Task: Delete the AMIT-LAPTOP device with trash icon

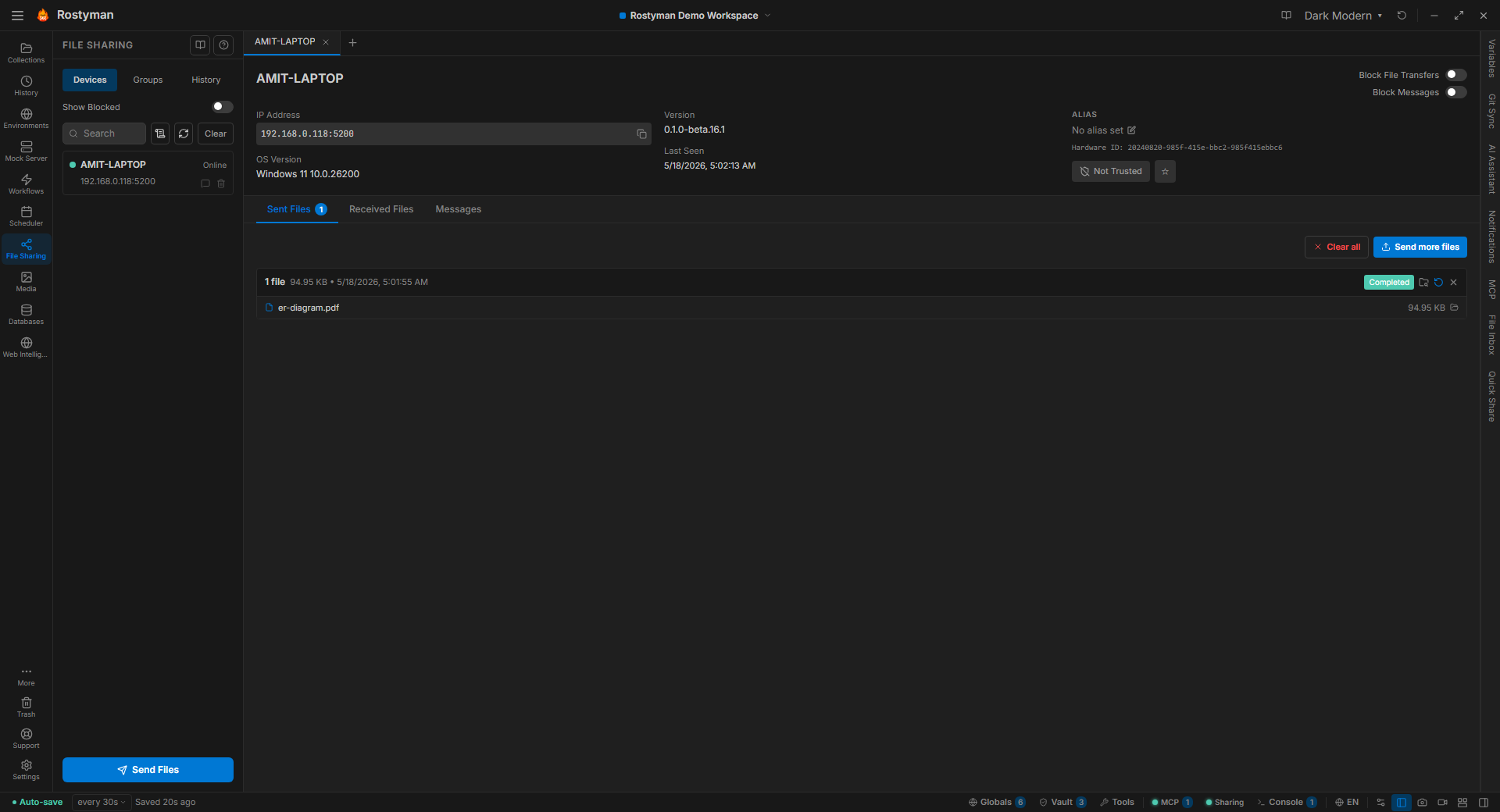Action: point(221,183)
